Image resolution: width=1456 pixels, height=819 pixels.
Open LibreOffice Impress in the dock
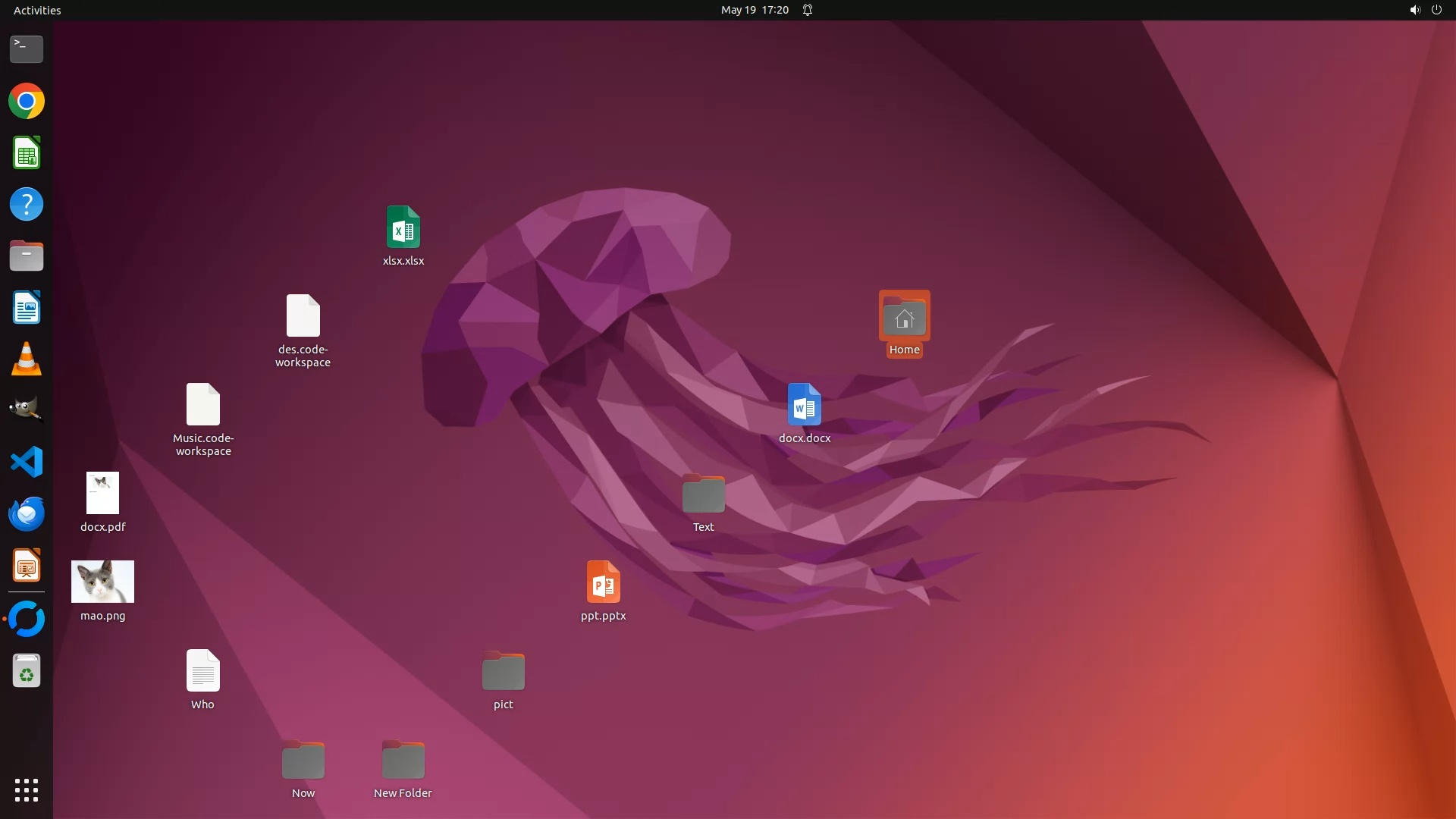[27, 566]
